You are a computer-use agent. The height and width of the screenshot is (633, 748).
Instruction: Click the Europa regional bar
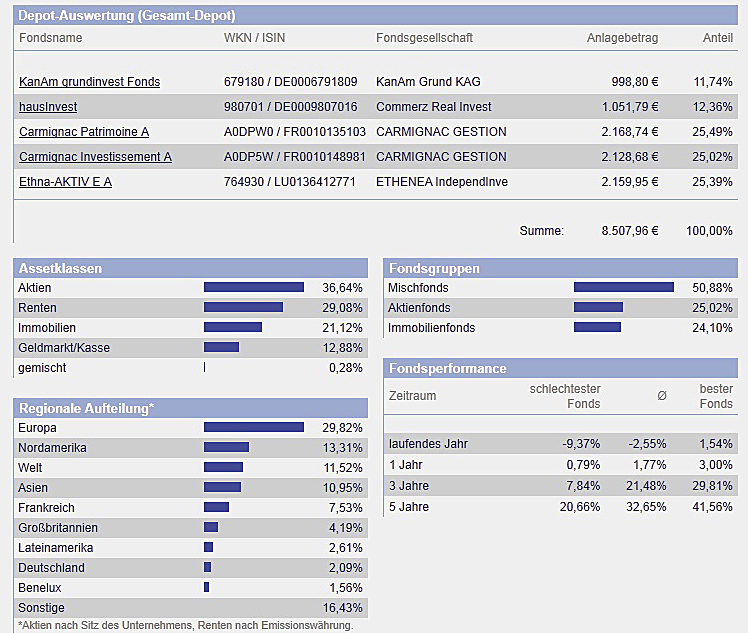tap(253, 428)
